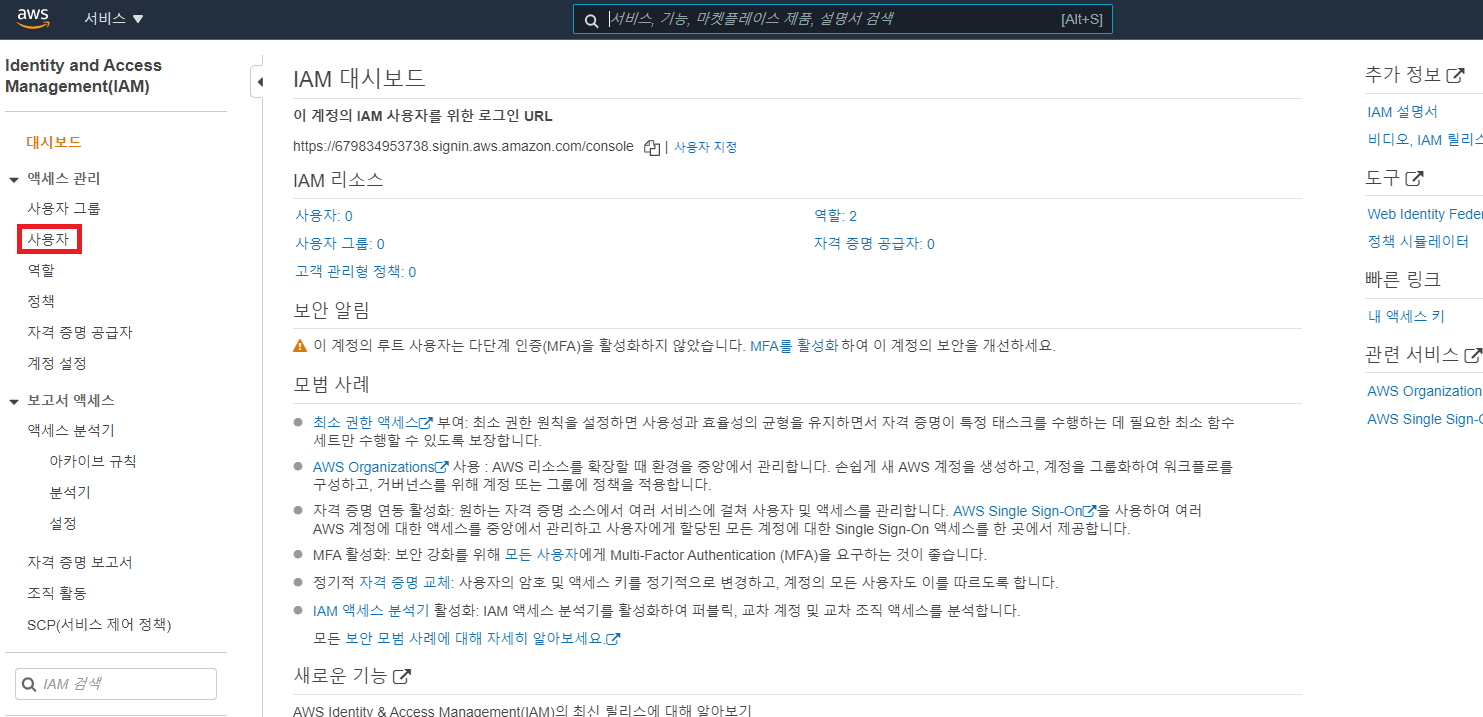1483x717 pixels.
Task: Click the IAM 검색 search field
Action: [116, 684]
